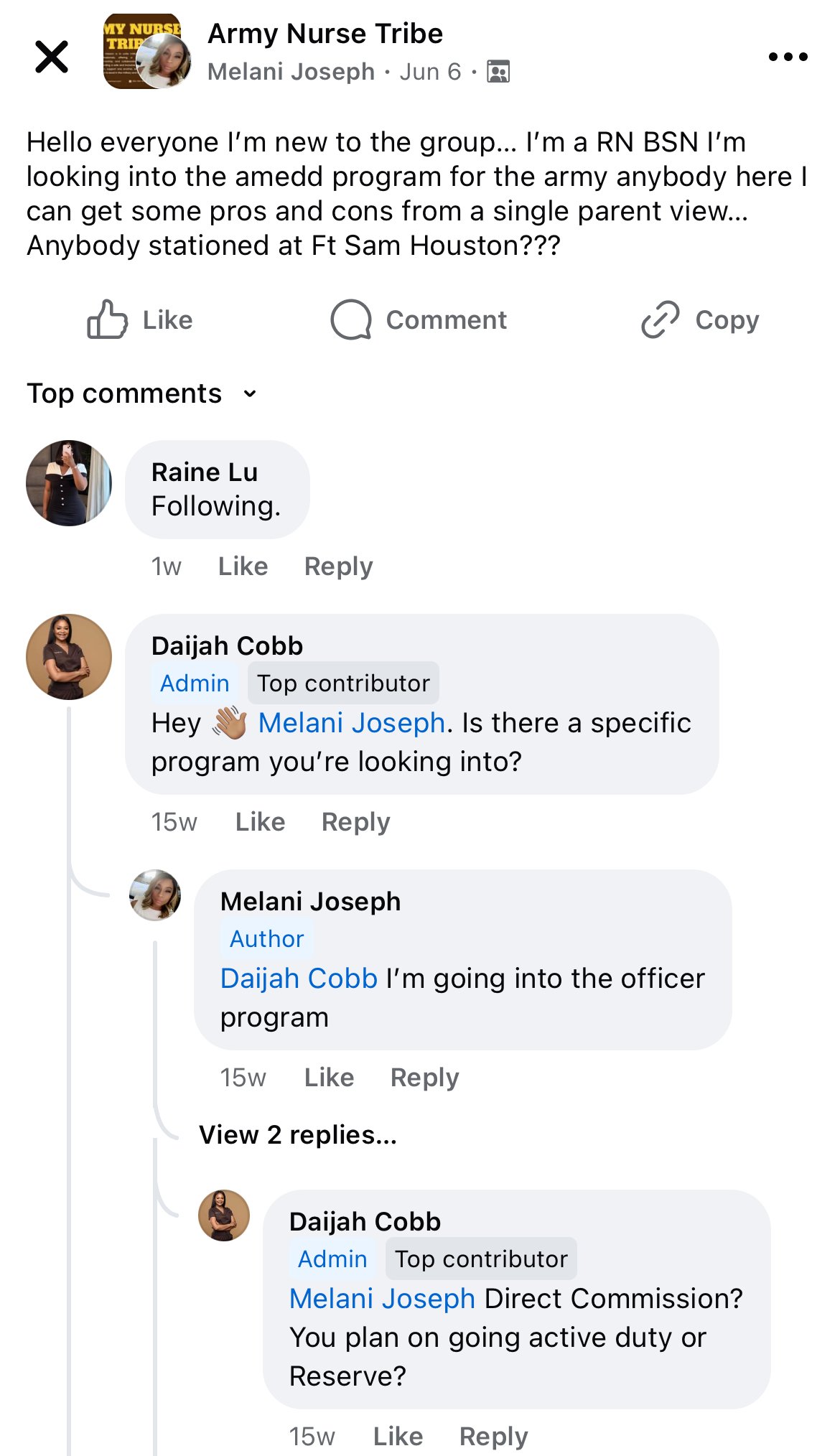Image resolution: width=840 pixels, height=1456 pixels.
Task: Open the three-dot post options menu
Action: (788, 57)
